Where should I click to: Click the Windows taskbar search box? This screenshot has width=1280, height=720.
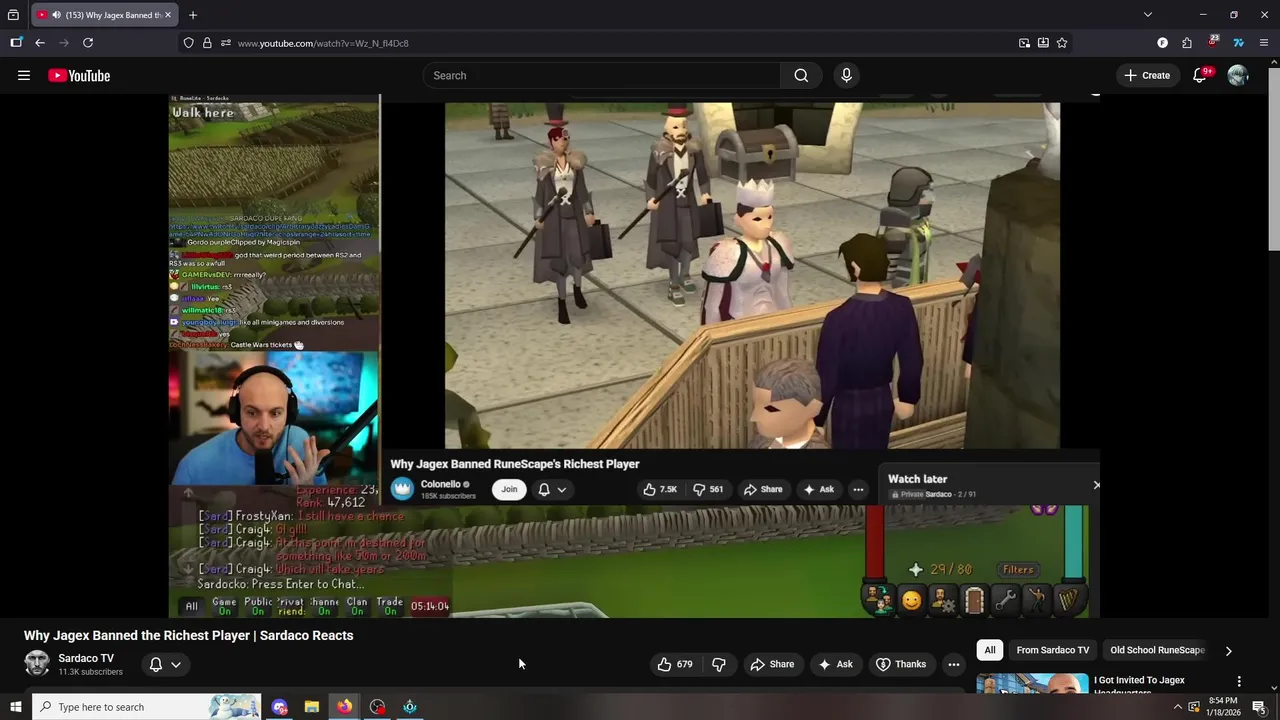tap(146, 707)
